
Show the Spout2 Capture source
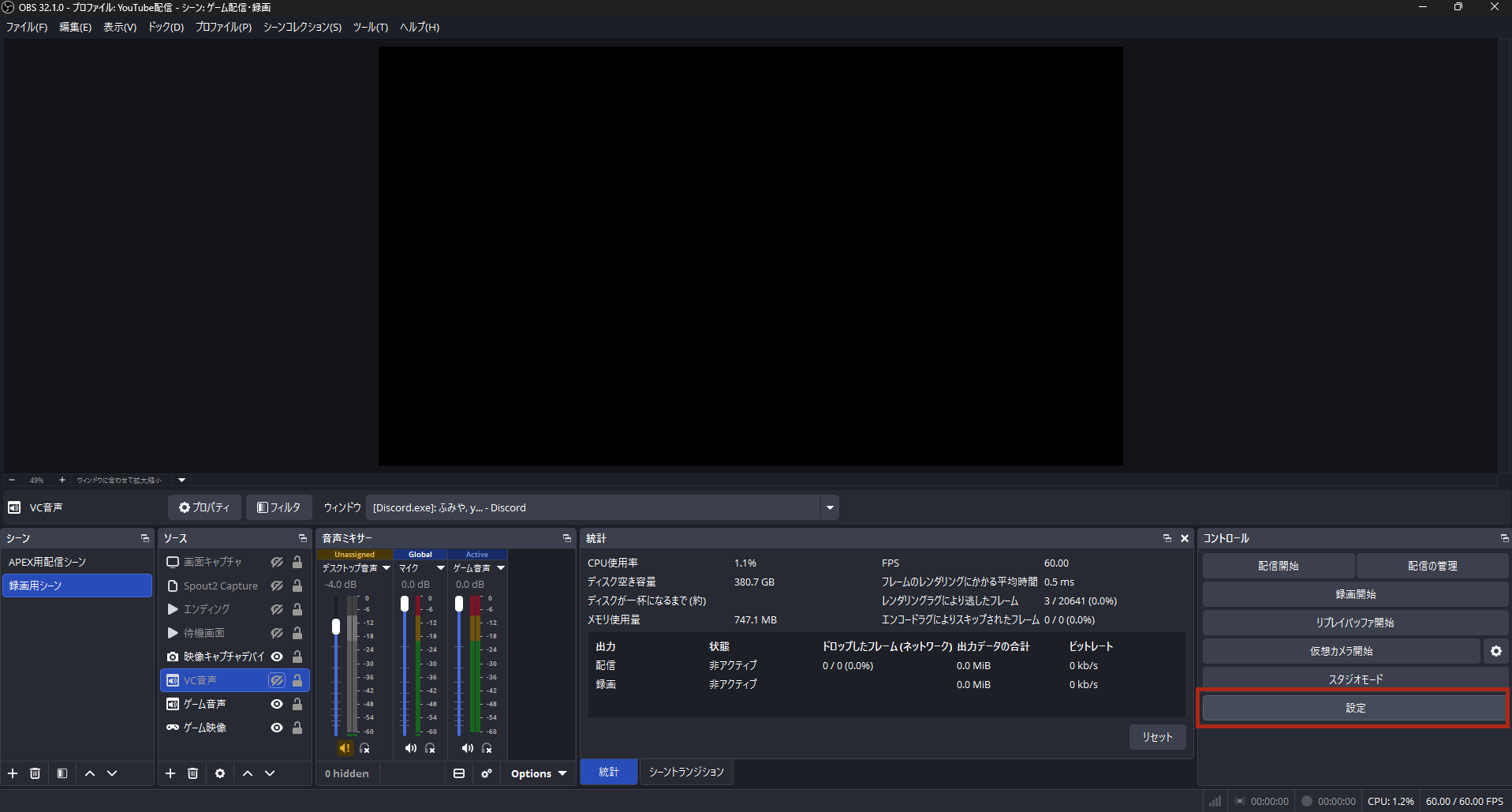pyautogui.click(x=277, y=586)
